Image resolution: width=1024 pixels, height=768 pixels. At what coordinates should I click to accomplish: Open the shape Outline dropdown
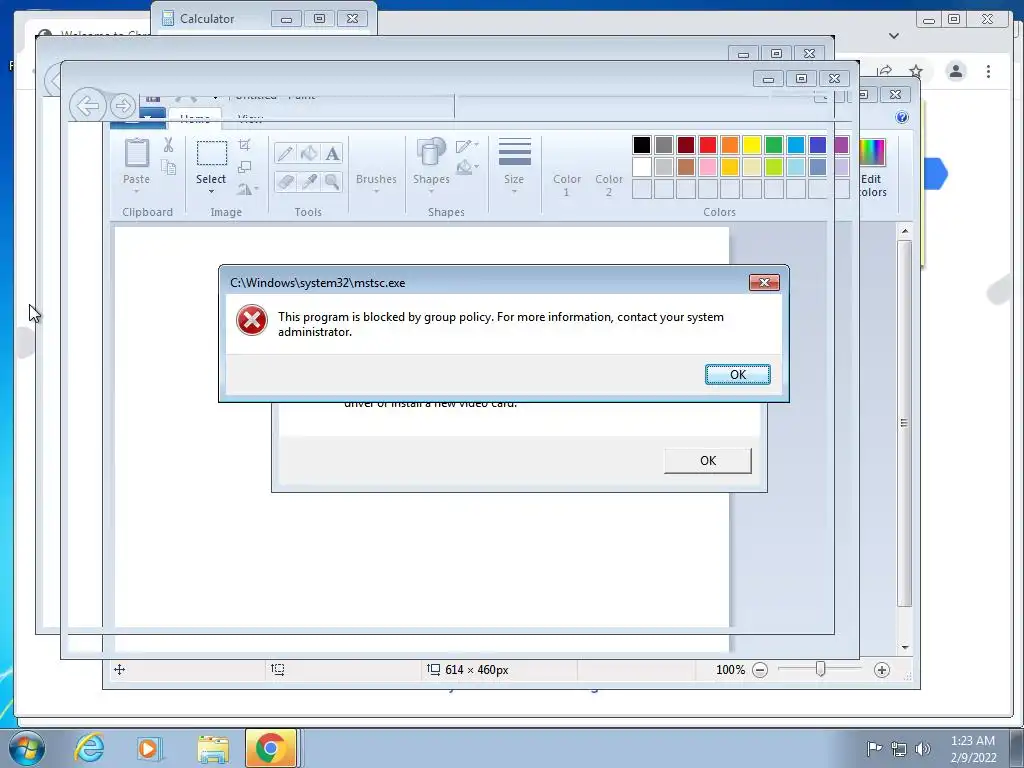tap(467, 146)
